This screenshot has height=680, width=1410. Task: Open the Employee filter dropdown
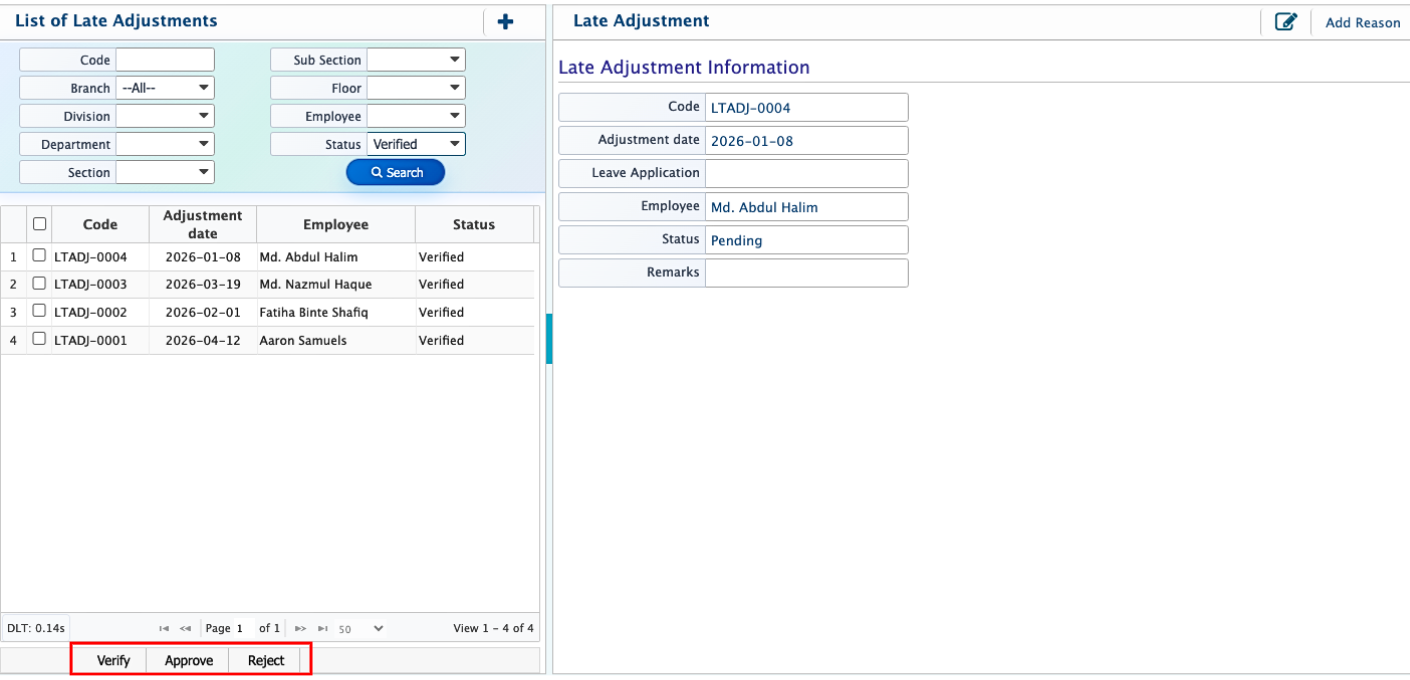click(x=416, y=116)
